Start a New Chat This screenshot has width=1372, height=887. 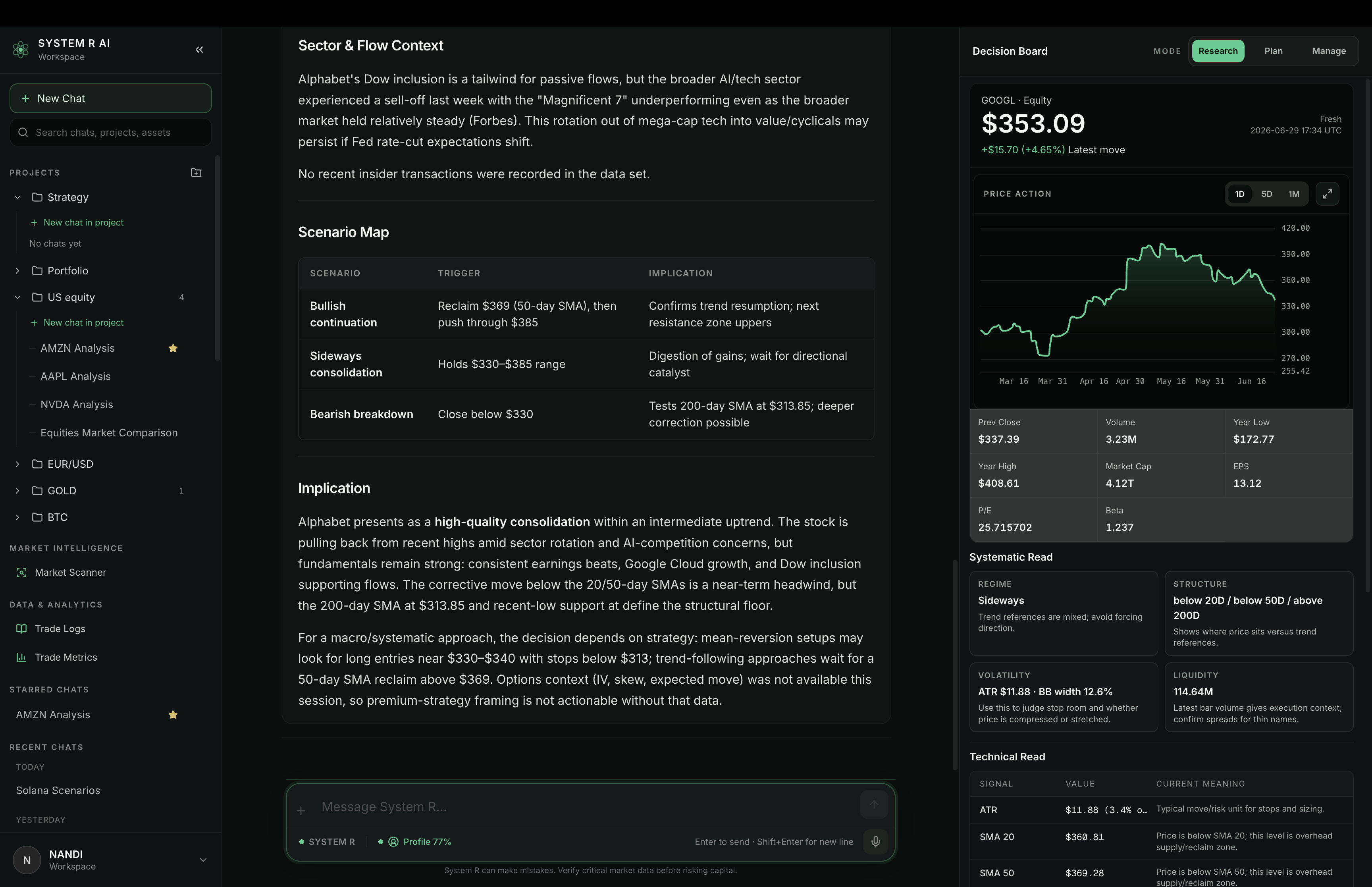click(x=110, y=98)
